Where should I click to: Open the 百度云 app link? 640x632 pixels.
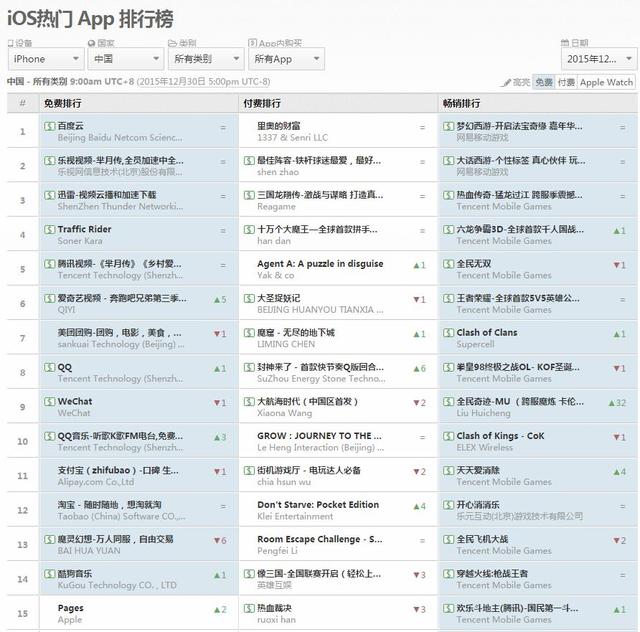[x=71, y=126]
